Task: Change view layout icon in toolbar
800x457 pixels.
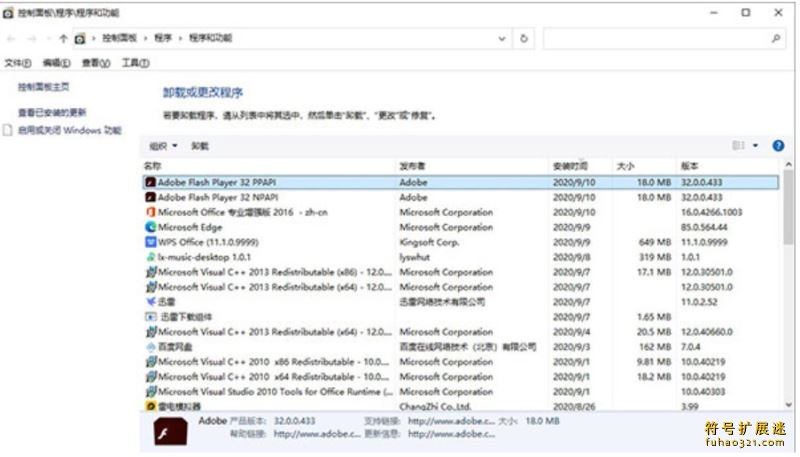Action: (738, 145)
